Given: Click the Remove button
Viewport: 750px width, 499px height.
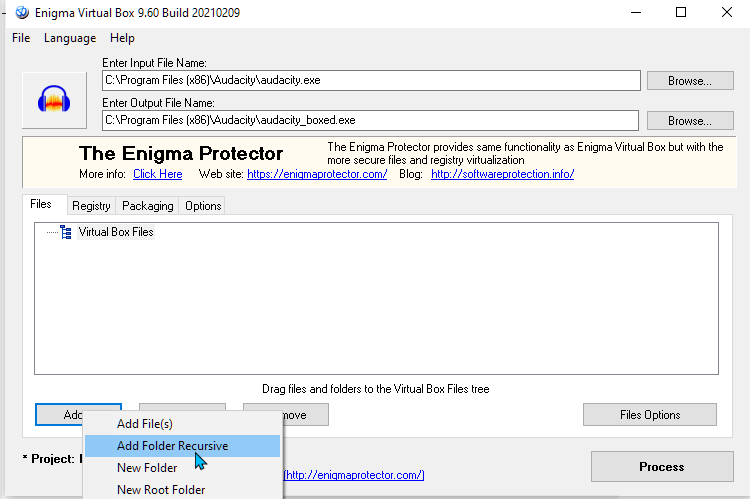Looking at the screenshot, I should (x=305, y=414).
